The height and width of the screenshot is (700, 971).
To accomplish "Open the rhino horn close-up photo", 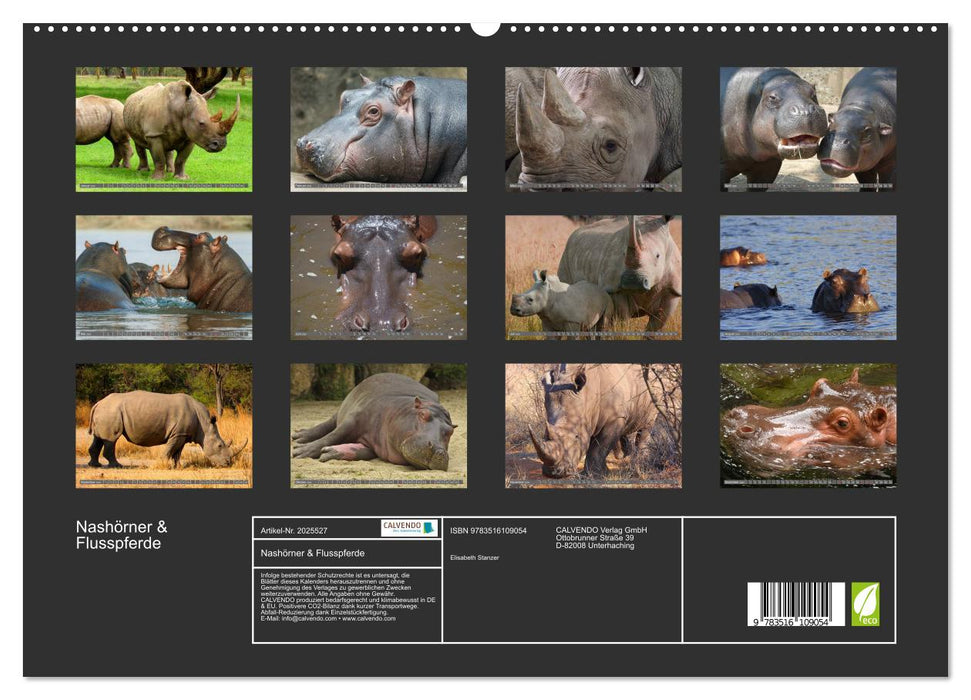I will point(593,129).
